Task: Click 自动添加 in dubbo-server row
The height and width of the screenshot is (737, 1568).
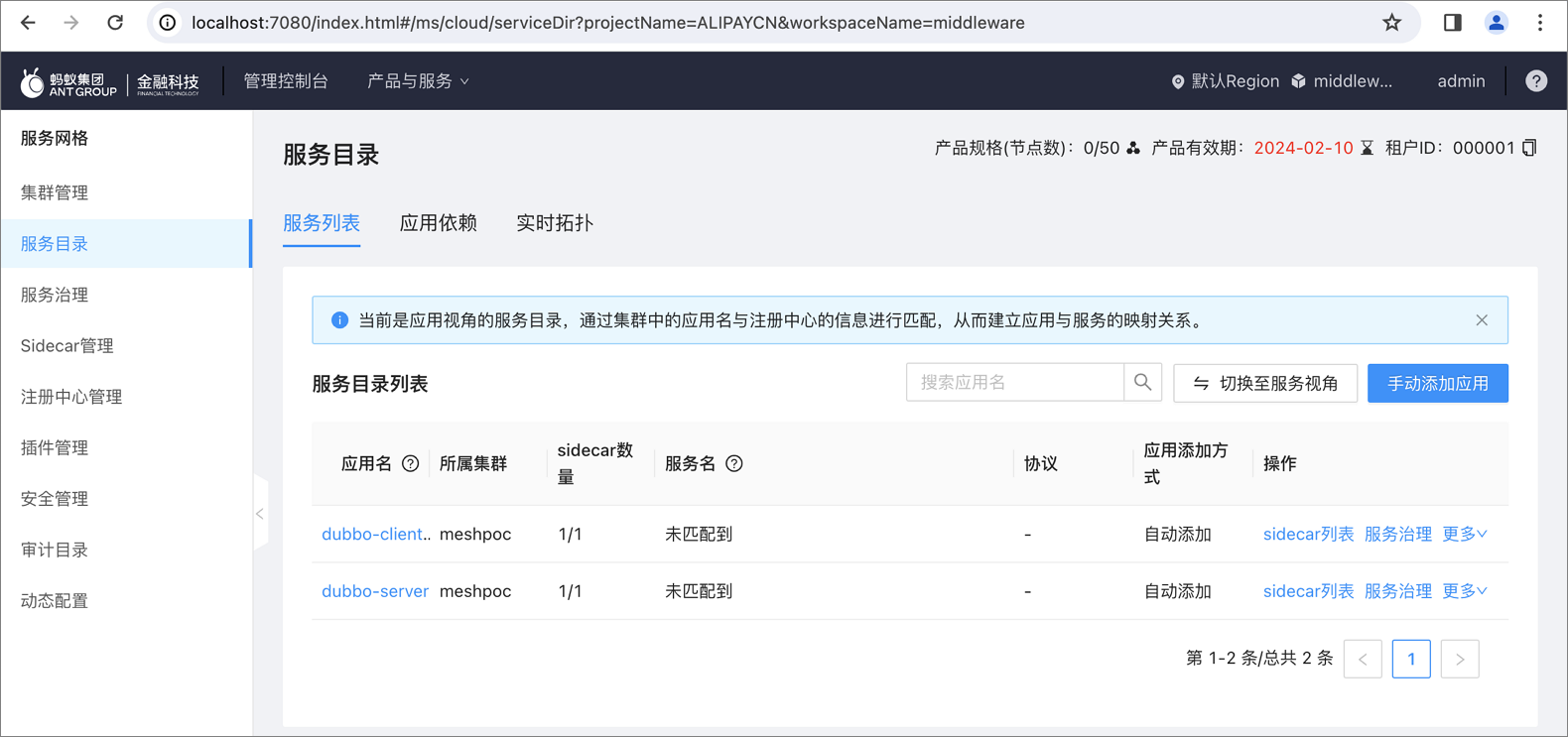Action: point(1178,591)
